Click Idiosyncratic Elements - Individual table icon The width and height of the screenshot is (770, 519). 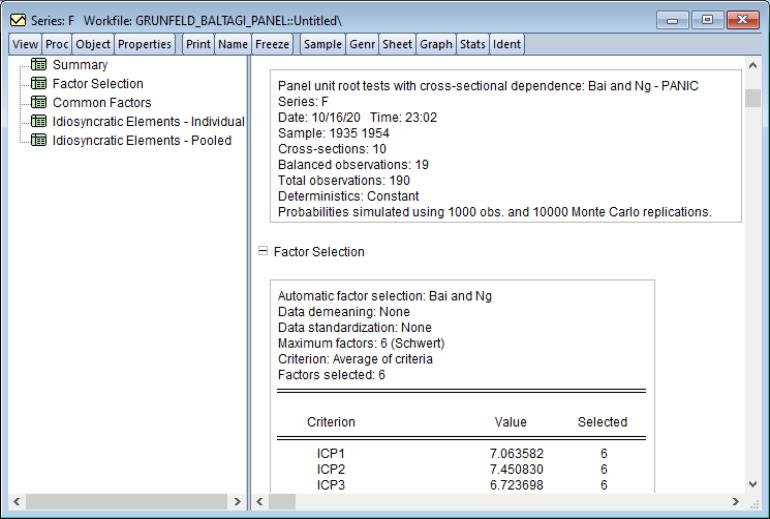pyautogui.click(x=41, y=122)
